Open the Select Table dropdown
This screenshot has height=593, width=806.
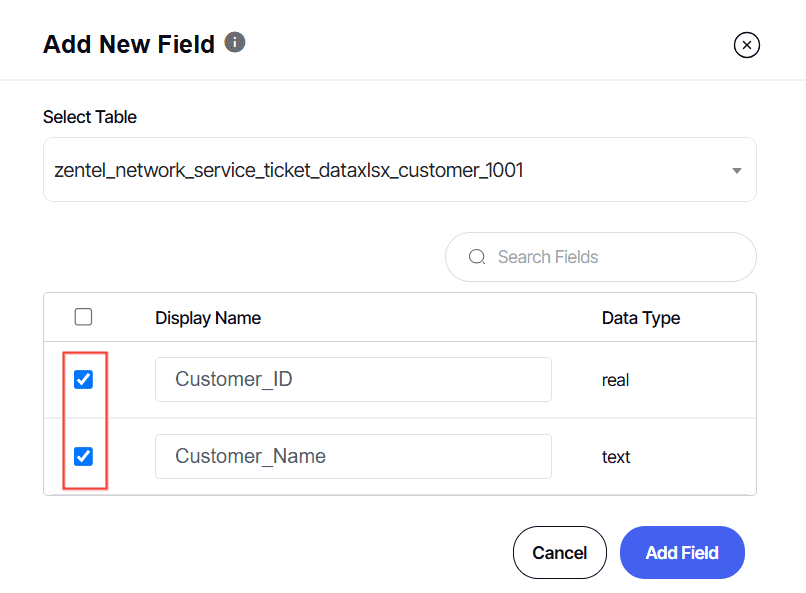pyautogui.click(x=399, y=170)
